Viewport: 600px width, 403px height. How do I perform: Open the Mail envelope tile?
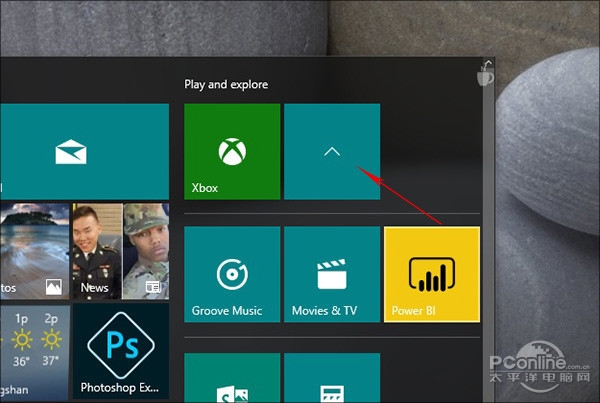pos(70,151)
